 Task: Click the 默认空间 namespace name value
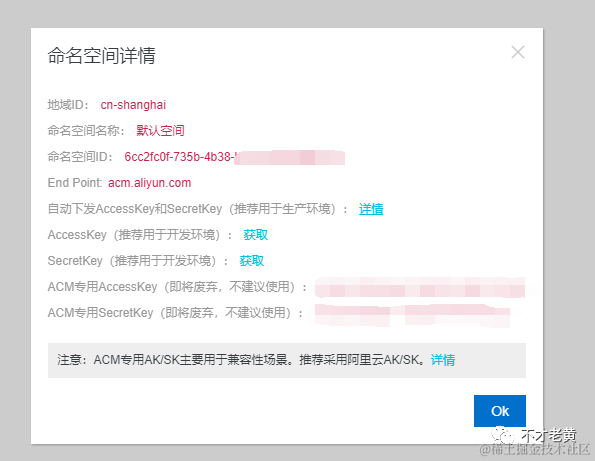point(161,131)
